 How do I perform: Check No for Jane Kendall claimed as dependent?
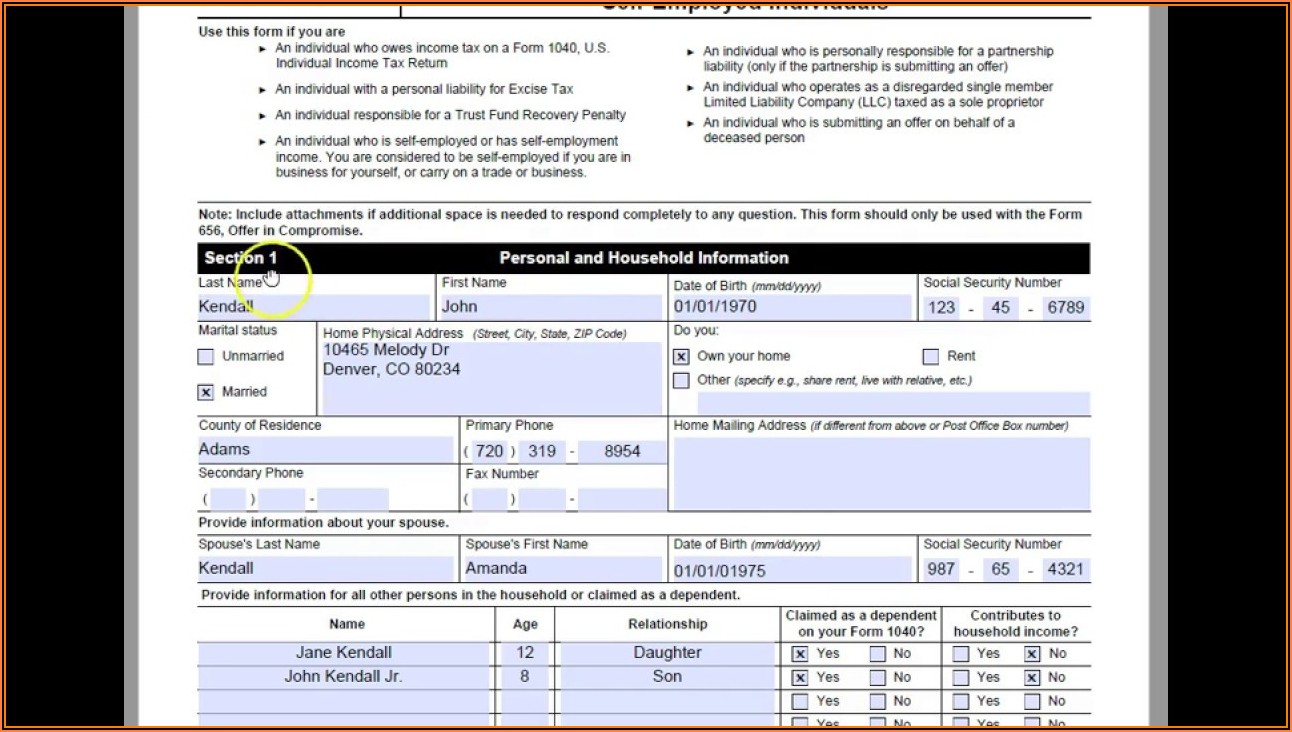877,654
